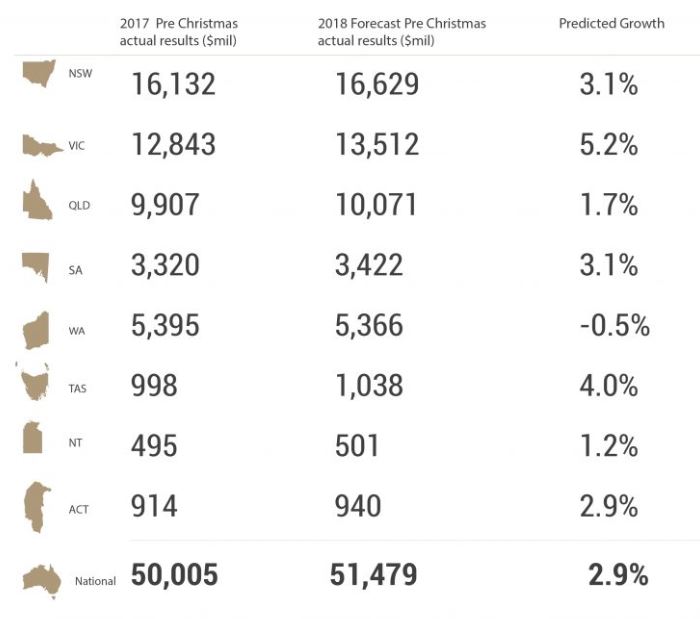Image resolution: width=700 pixels, height=619 pixels.
Task: Click the National Australia map icon
Action: pyautogui.click(x=42, y=581)
